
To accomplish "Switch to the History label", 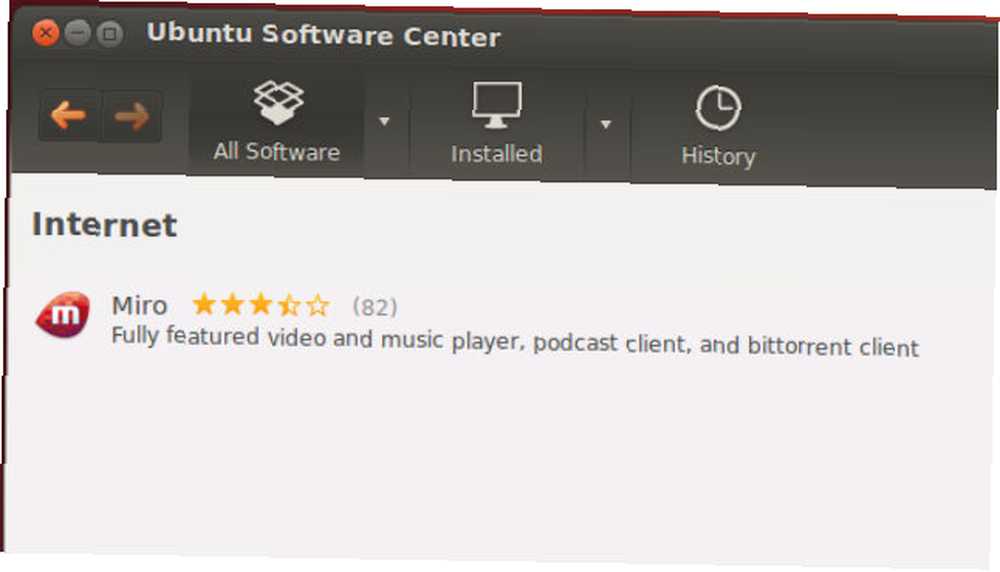I will coord(718,156).
